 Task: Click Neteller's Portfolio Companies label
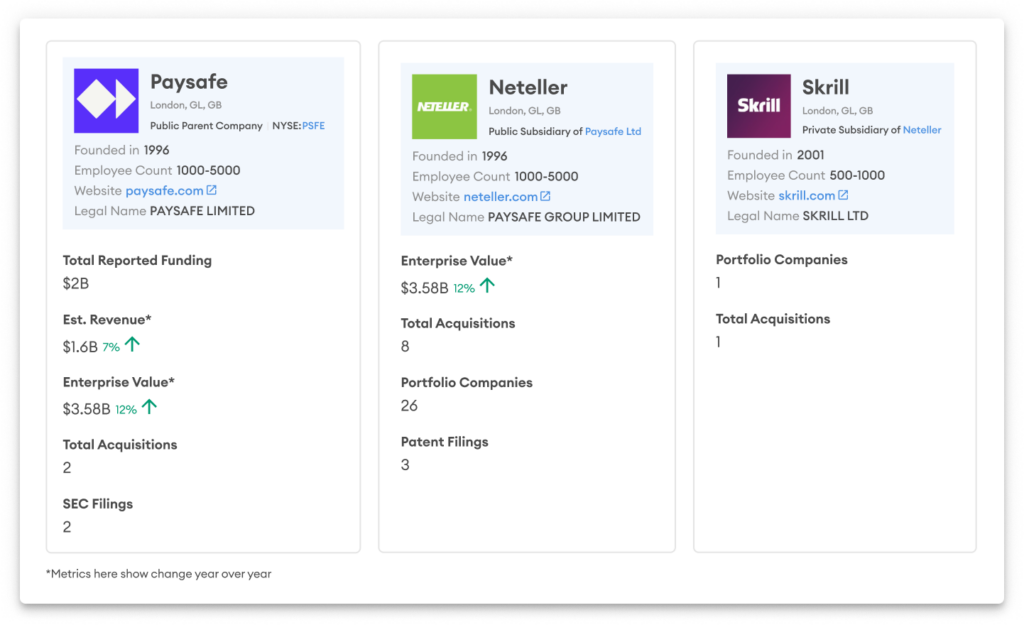467,382
